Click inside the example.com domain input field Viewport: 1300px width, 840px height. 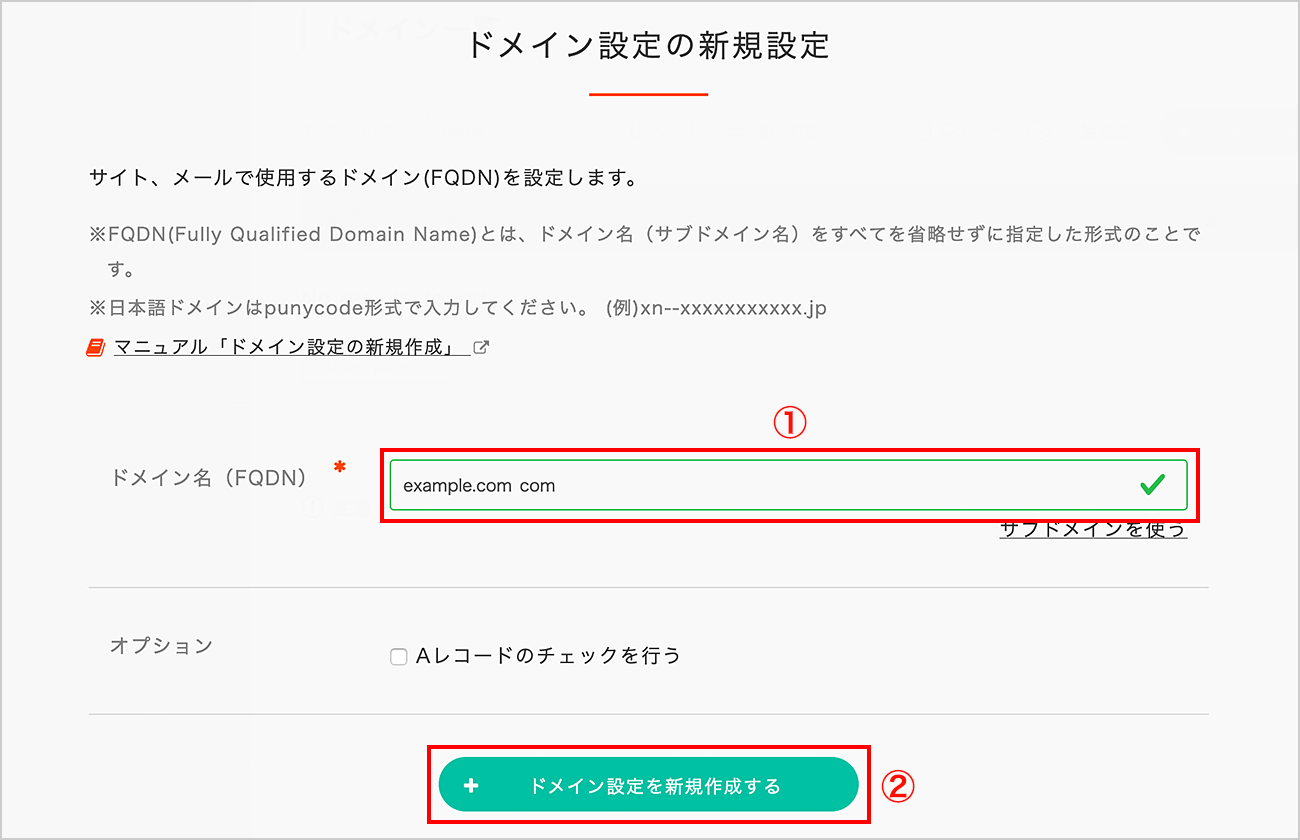pyautogui.click(x=700, y=484)
